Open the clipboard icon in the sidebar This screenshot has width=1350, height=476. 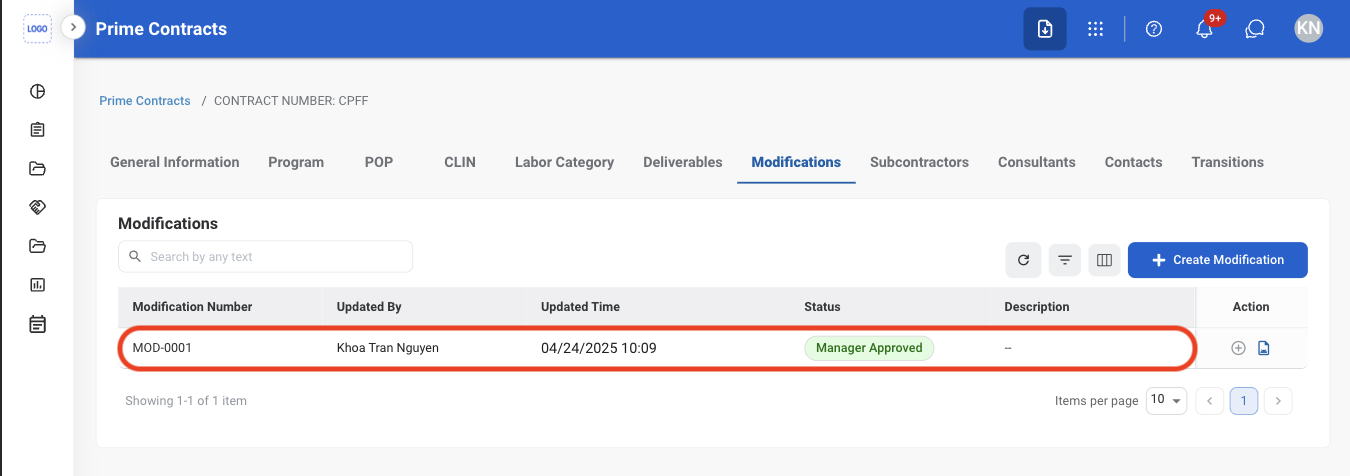click(38, 130)
